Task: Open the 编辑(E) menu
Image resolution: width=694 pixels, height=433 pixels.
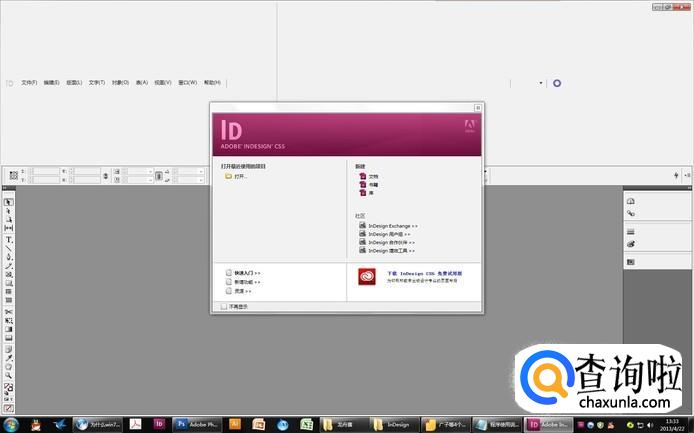Action: [x=51, y=83]
